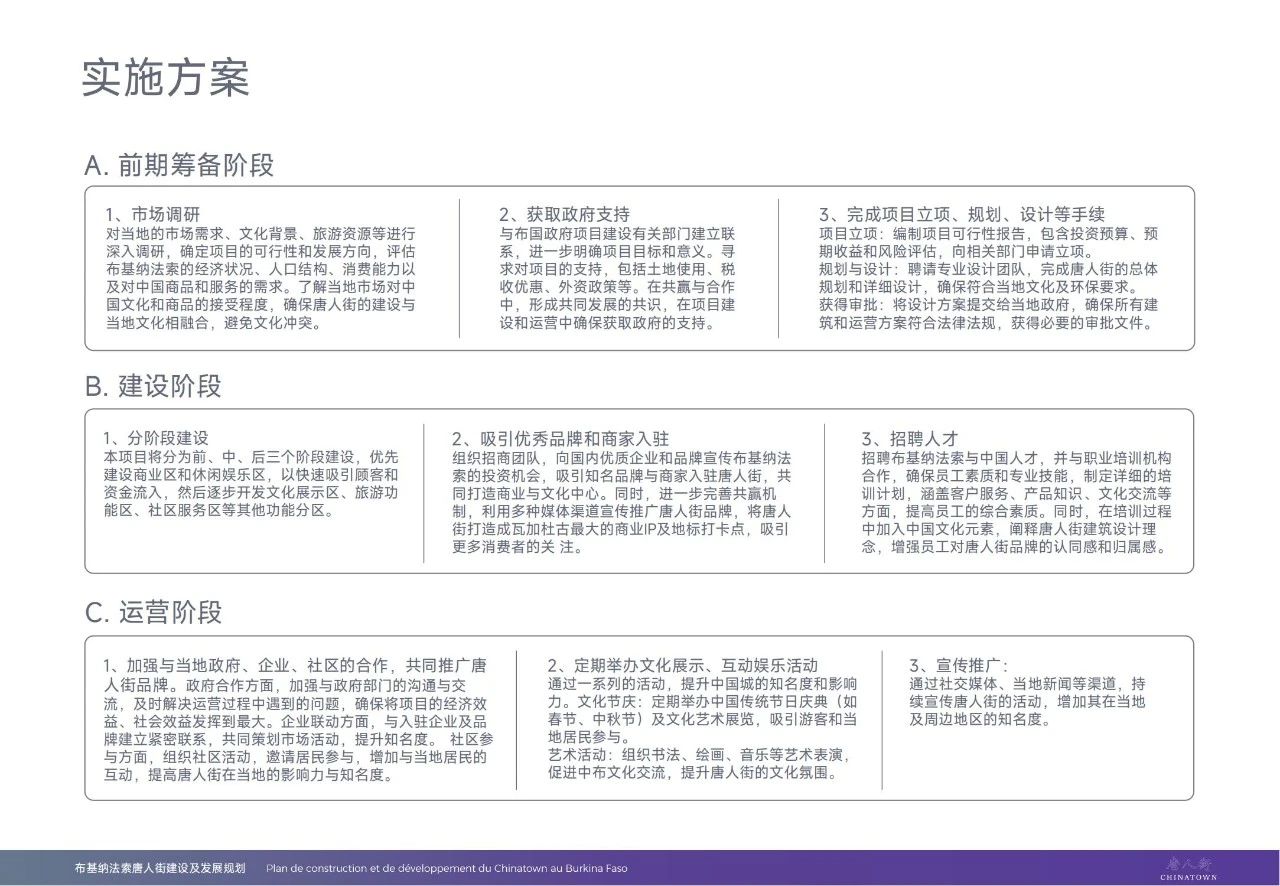Click the line starting 获得审批：将设计方案提交给当地政府
Image resolution: width=1280 pixels, height=886 pixels.
click(x=988, y=305)
